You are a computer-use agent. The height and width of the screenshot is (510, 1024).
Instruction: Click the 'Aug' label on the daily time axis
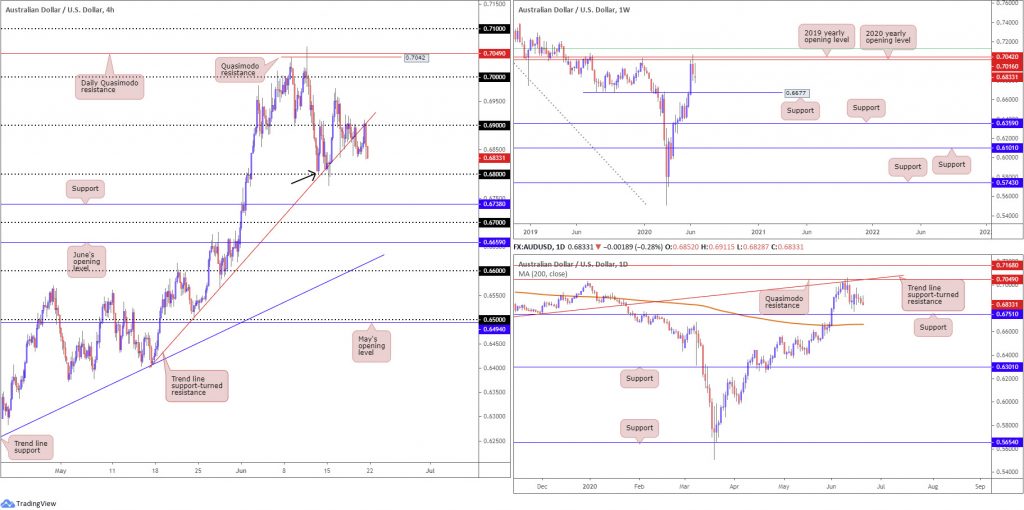(933, 488)
